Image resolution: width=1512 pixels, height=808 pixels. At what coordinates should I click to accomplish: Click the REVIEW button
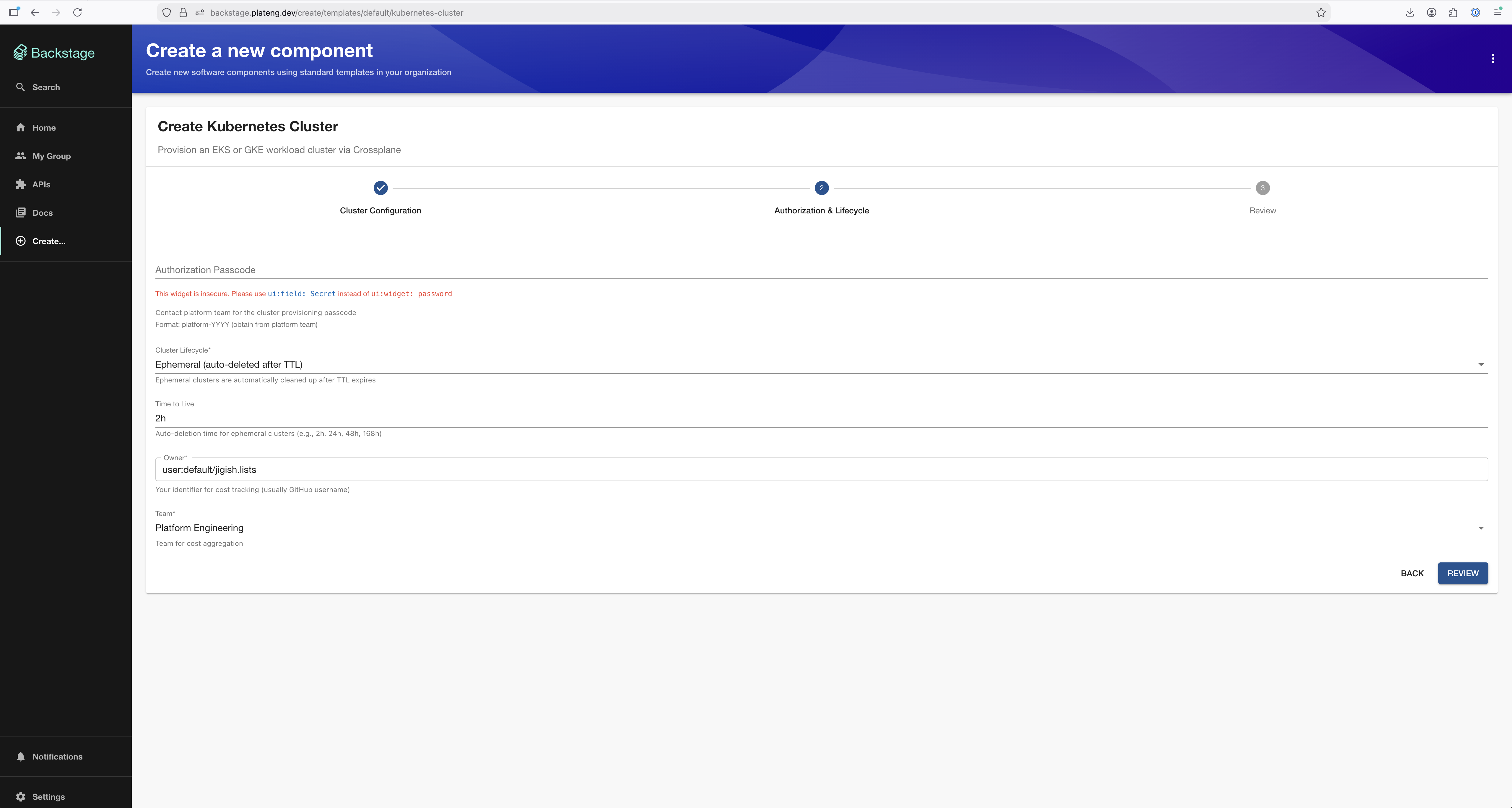tap(1462, 573)
